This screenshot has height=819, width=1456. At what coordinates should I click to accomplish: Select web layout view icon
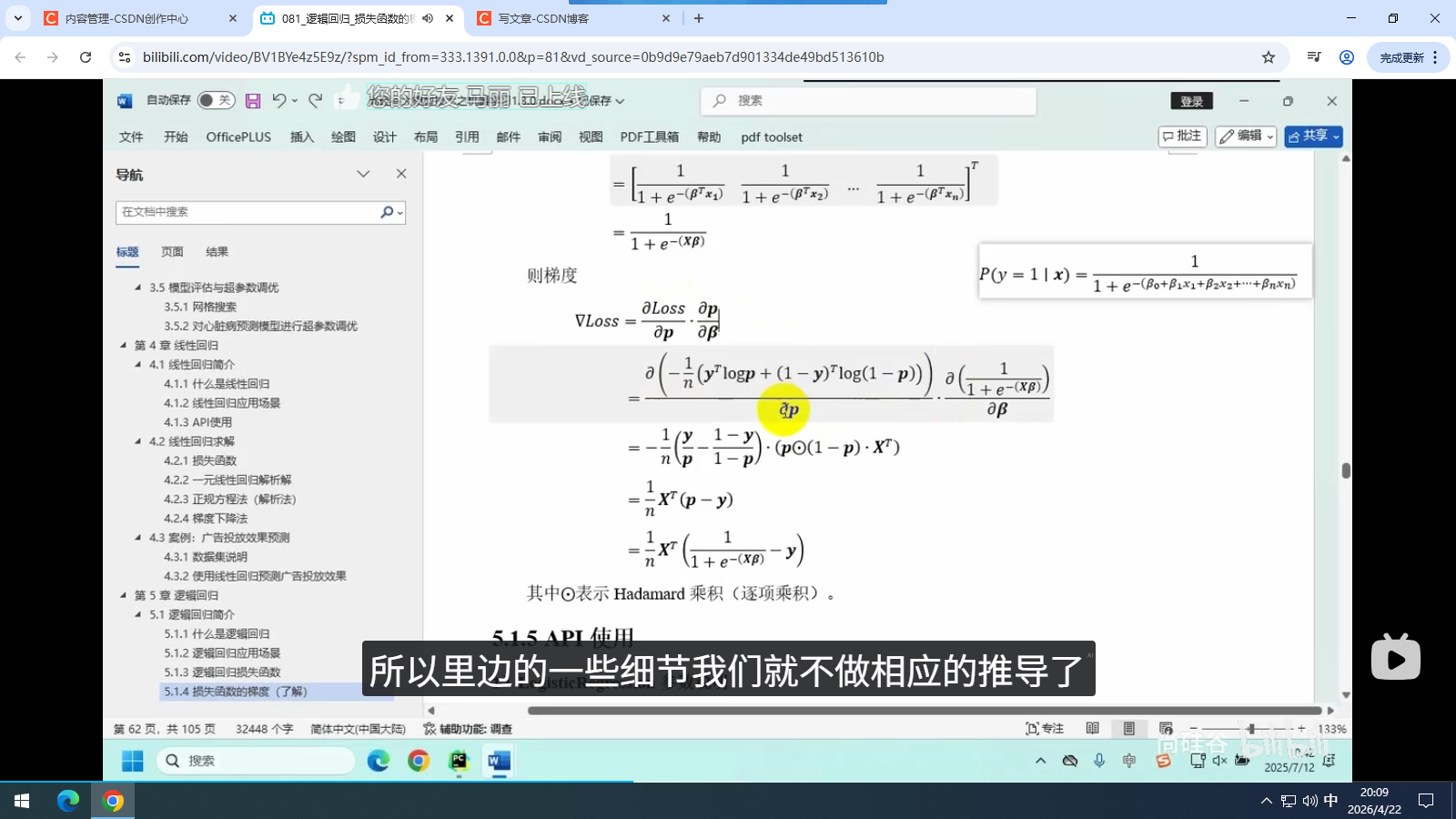(1166, 729)
